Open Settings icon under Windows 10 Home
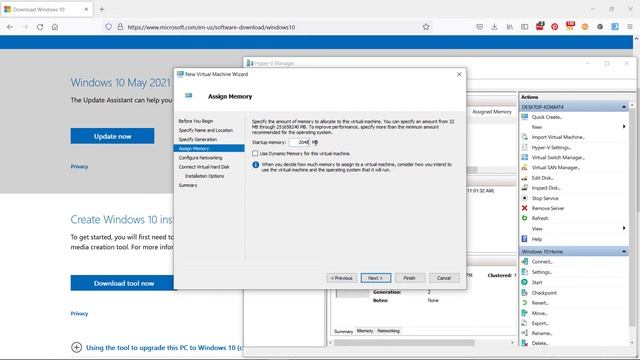The width and height of the screenshot is (640, 360). click(x=524, y=272)
